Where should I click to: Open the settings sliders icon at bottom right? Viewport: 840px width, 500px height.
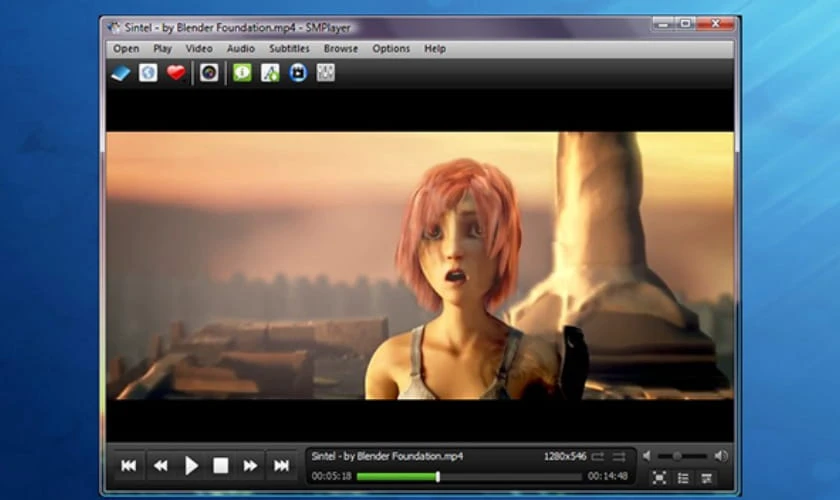707,477
